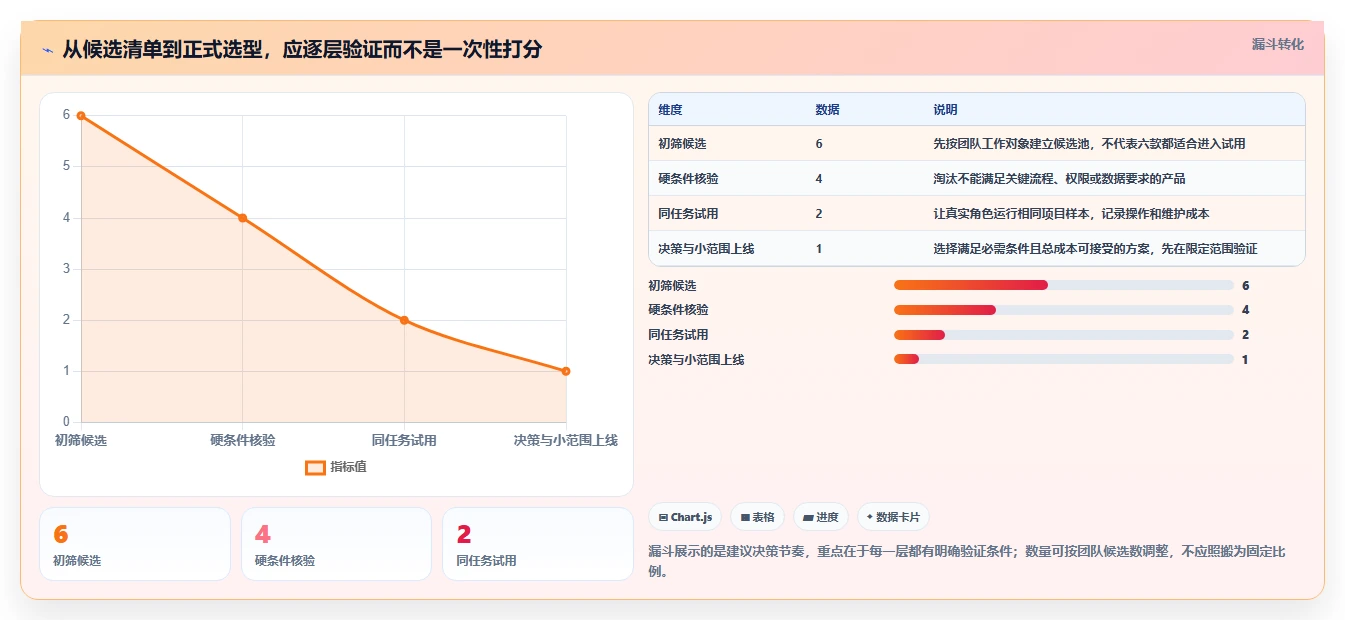1345x620 pixels.
Task: Click the data value 4 in the 硬条件核验 table row
Action: point(819,179)
